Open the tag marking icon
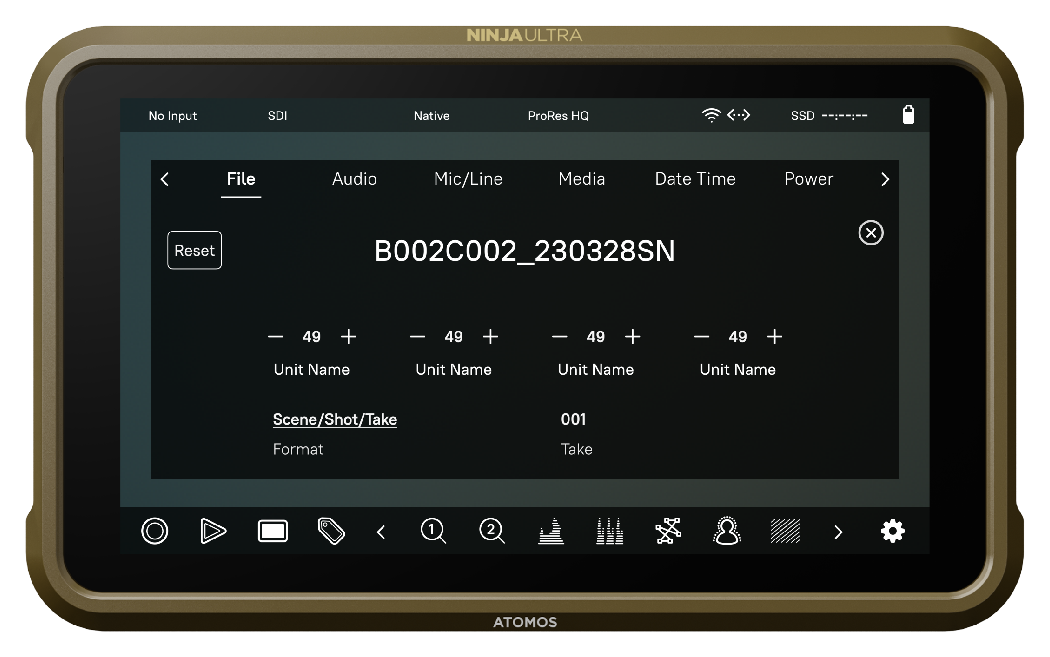 331,532
